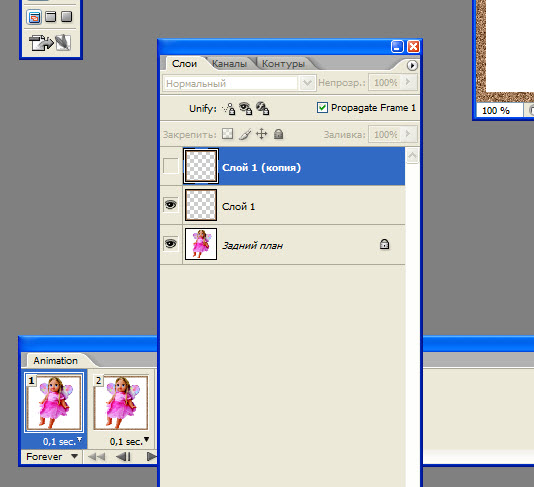
Task: Toggle Propagate Frame 1 checkbox
Action: click(322, 108)
